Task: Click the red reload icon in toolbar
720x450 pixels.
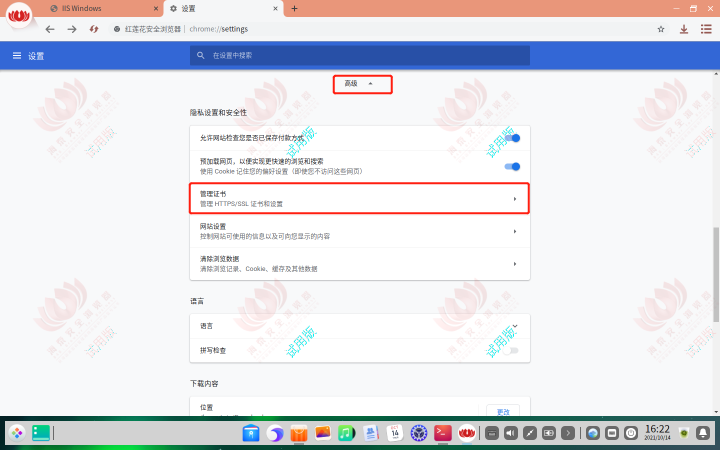Action: click(x=94, y=29)
